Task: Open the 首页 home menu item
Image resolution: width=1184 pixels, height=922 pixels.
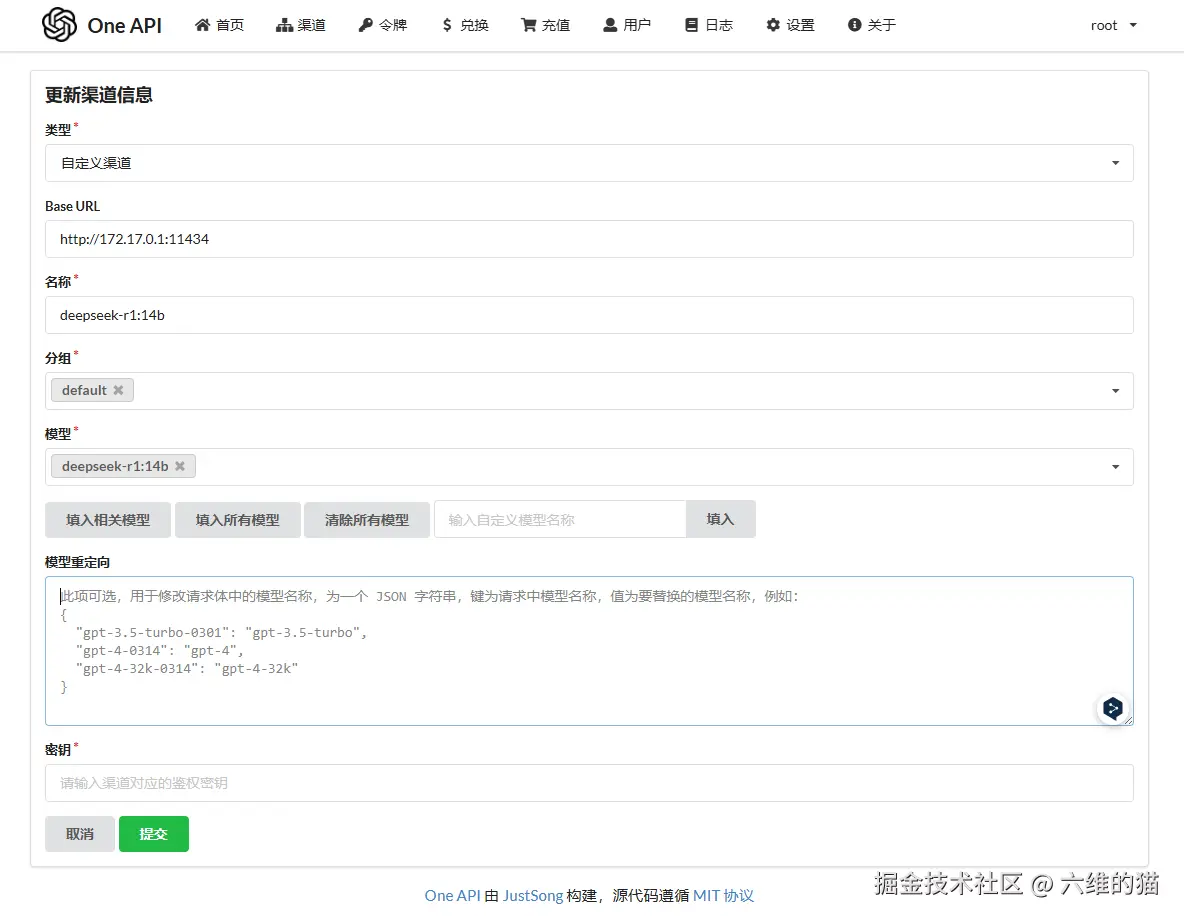Action: 219,25
